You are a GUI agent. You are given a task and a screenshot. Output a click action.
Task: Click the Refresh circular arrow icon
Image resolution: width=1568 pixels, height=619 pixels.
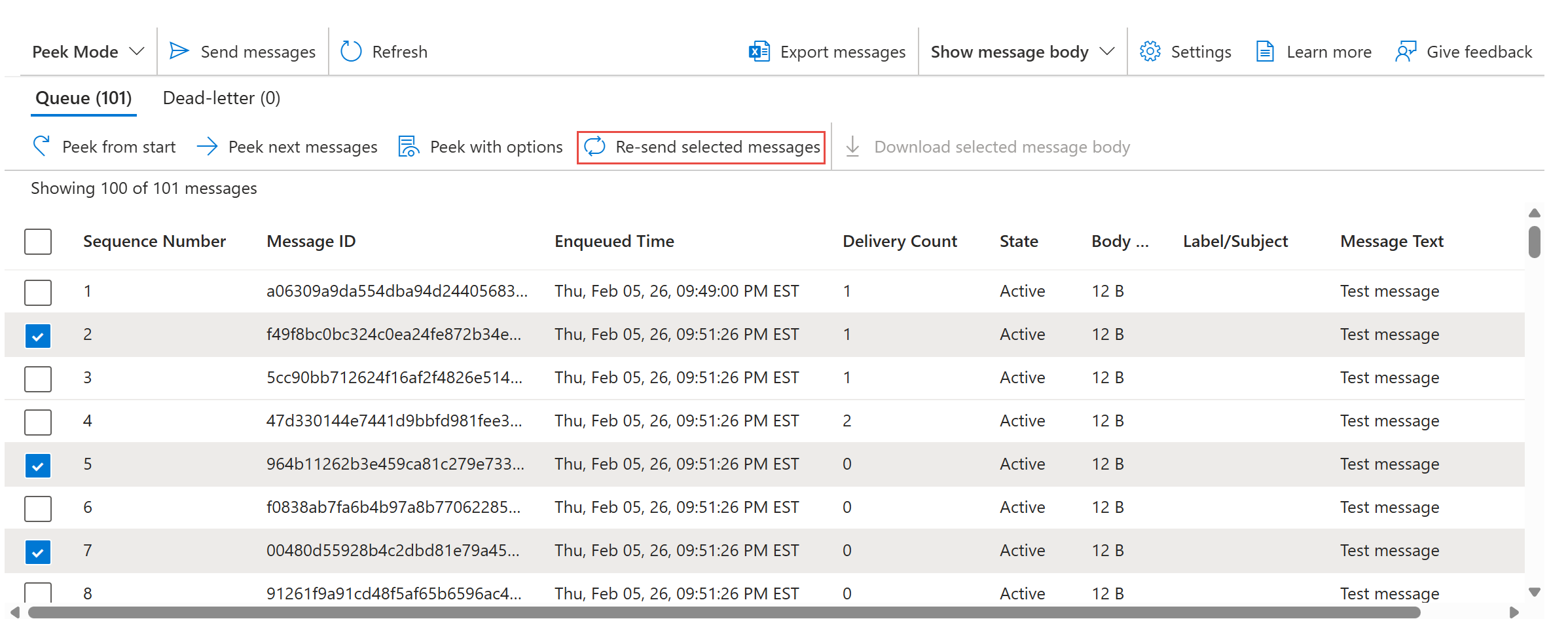[x=351, y=51]
